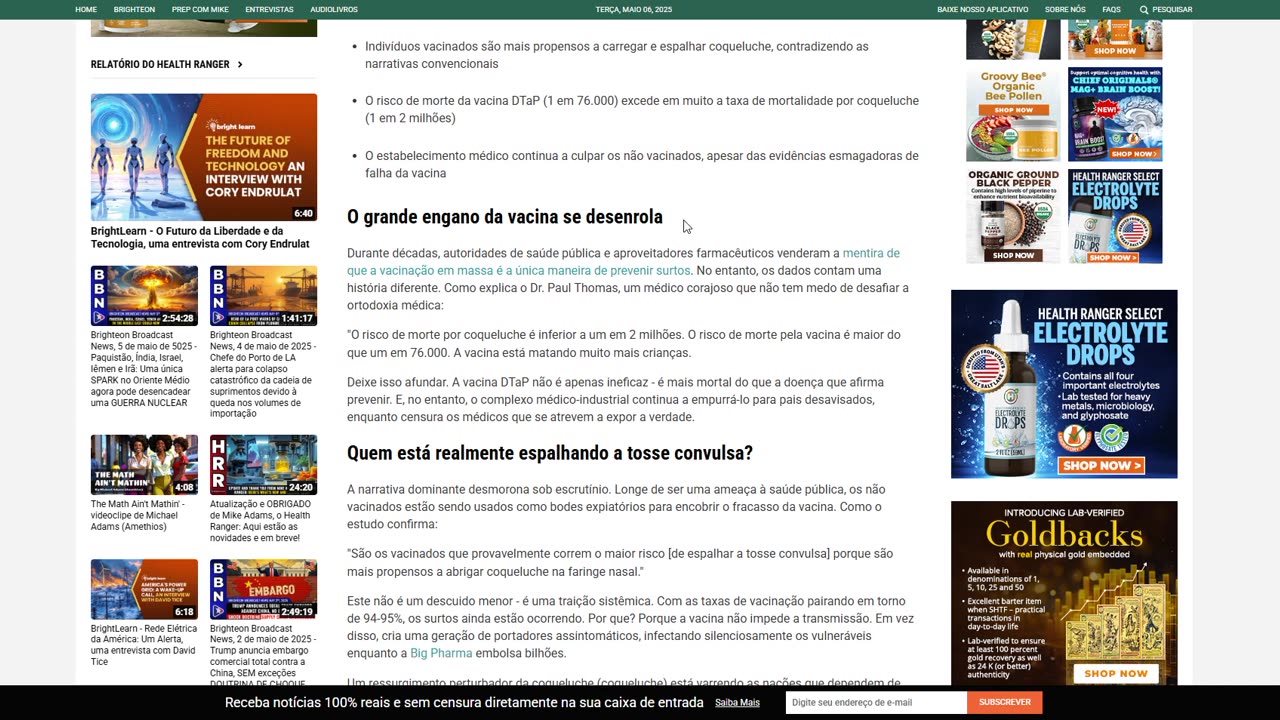Focus the e-mail address input field

click(x=876, y=702)
